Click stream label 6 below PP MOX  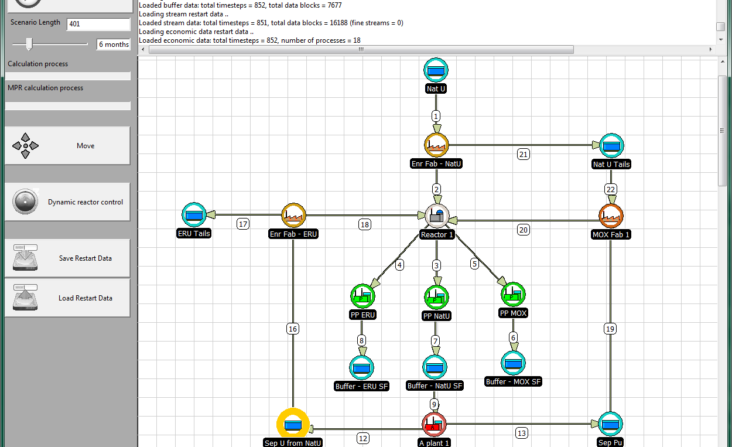coord(513,337)
